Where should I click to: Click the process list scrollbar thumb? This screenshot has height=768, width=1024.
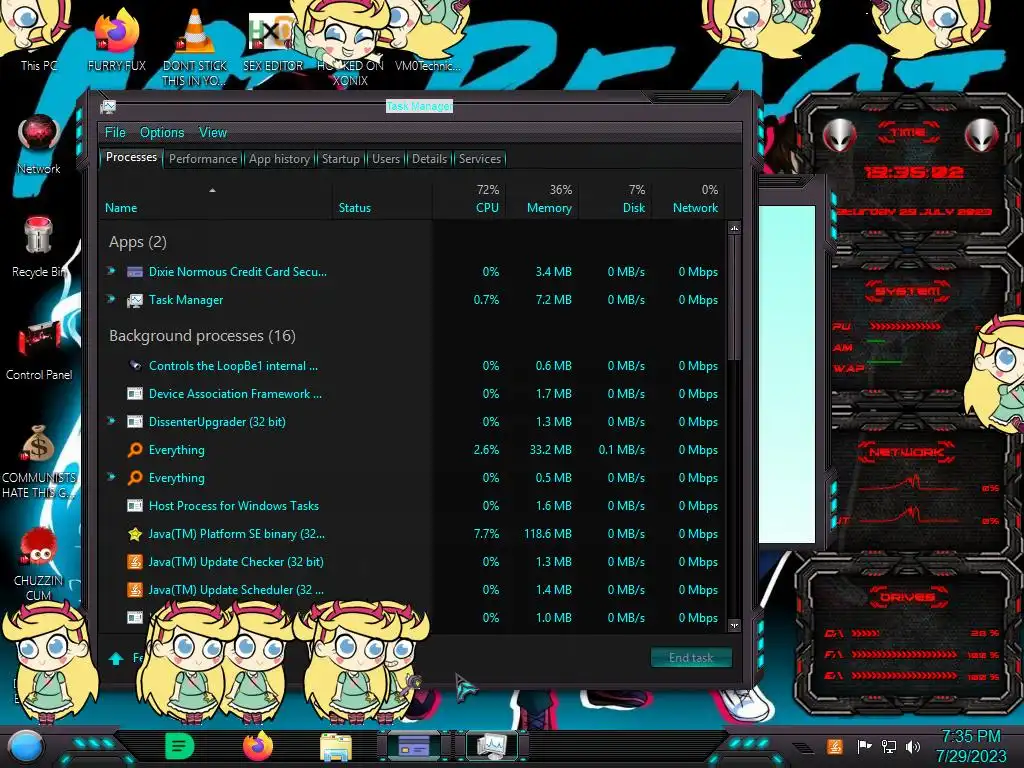tap(734, 297)
